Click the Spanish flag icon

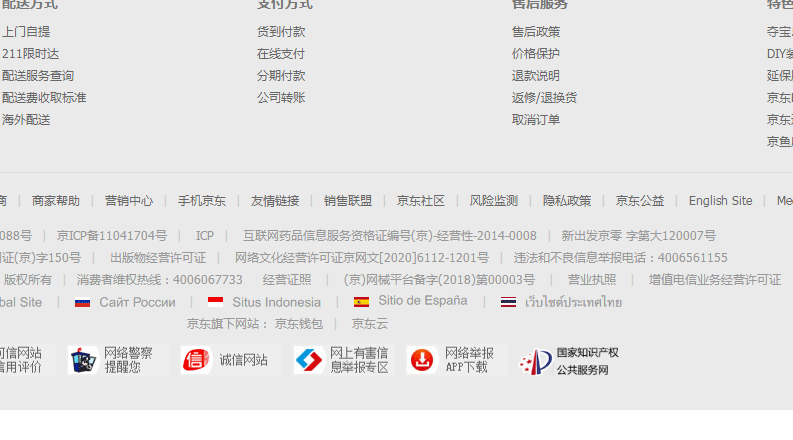point(361,302)
